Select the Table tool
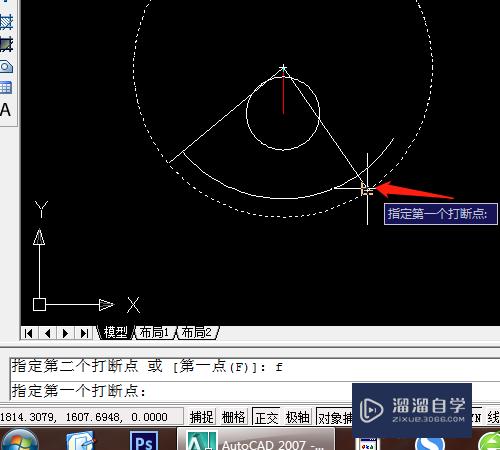500x450 pixels. (x=6, y=88)
